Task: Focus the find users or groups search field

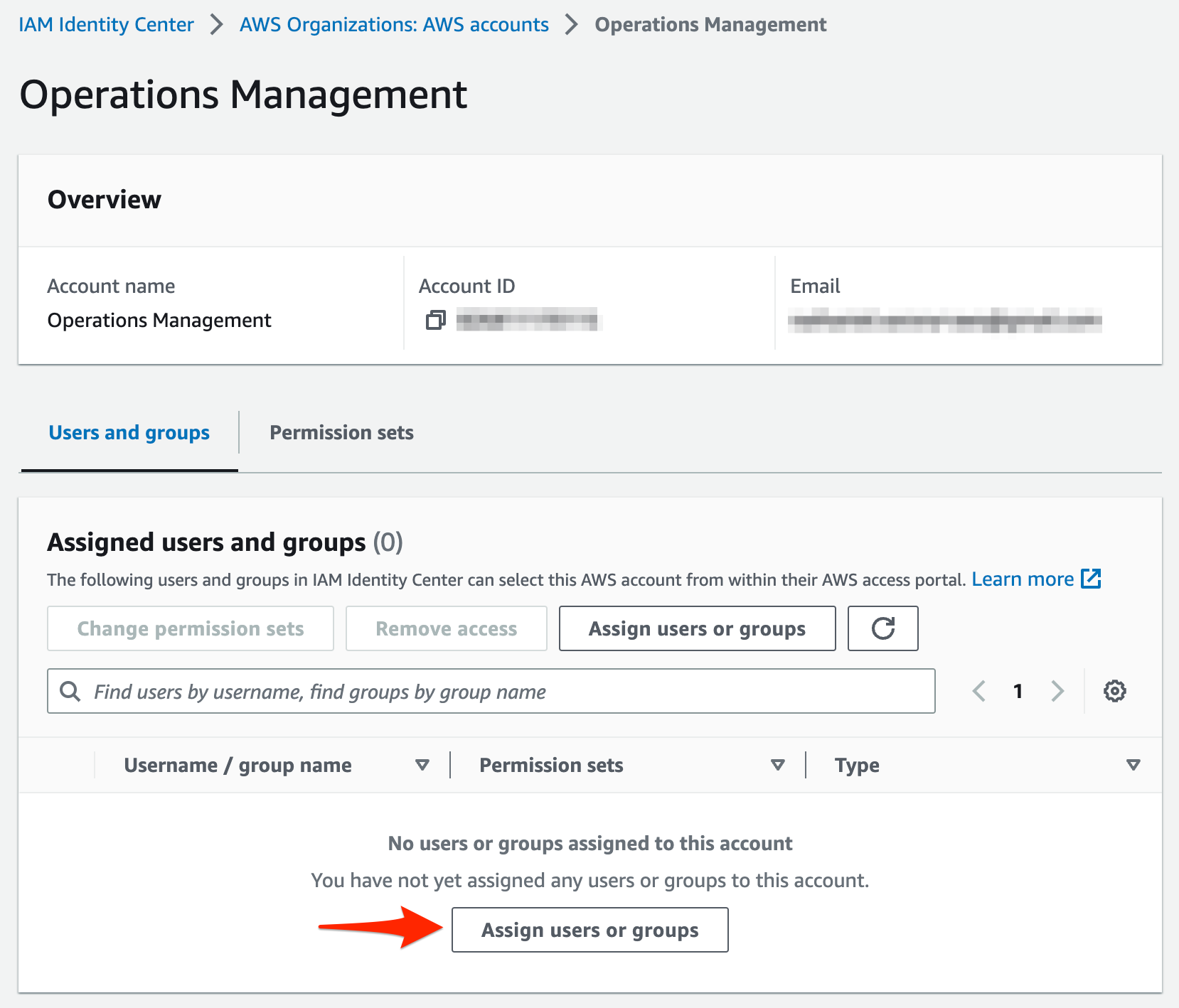Action: pos(491,691)
